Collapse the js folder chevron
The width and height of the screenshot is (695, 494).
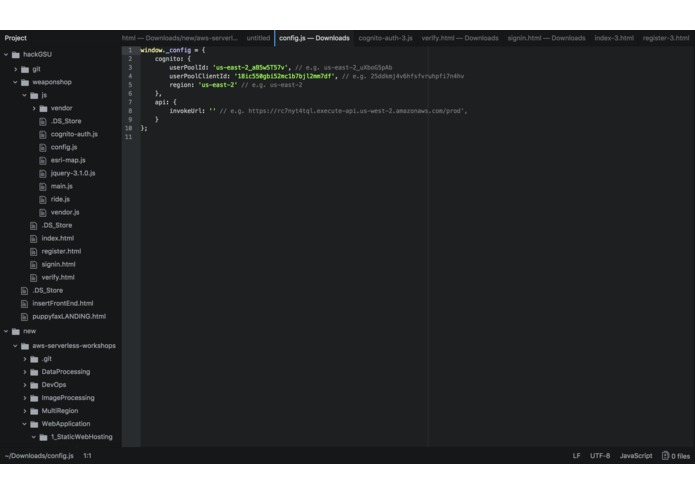click(x=25, y=95)
